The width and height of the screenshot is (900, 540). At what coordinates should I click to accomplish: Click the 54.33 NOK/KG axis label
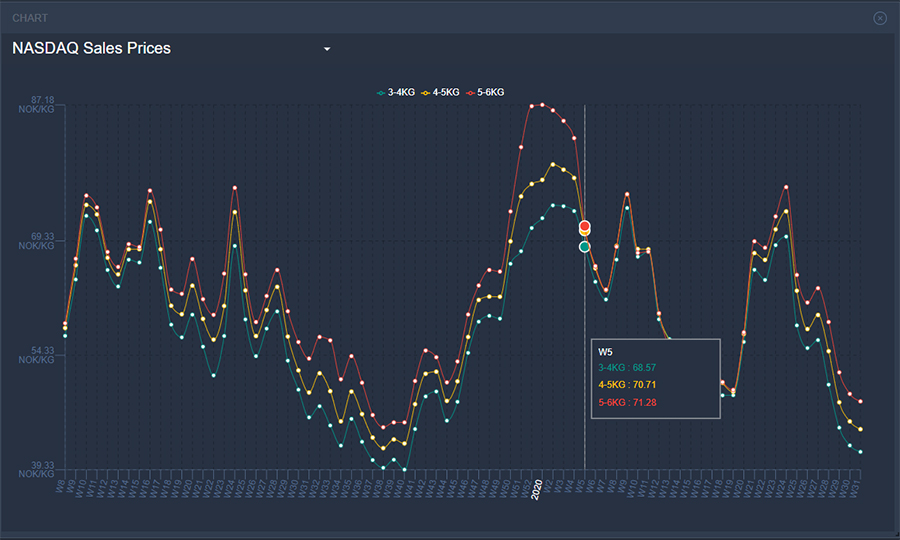(x=37, y=355)
